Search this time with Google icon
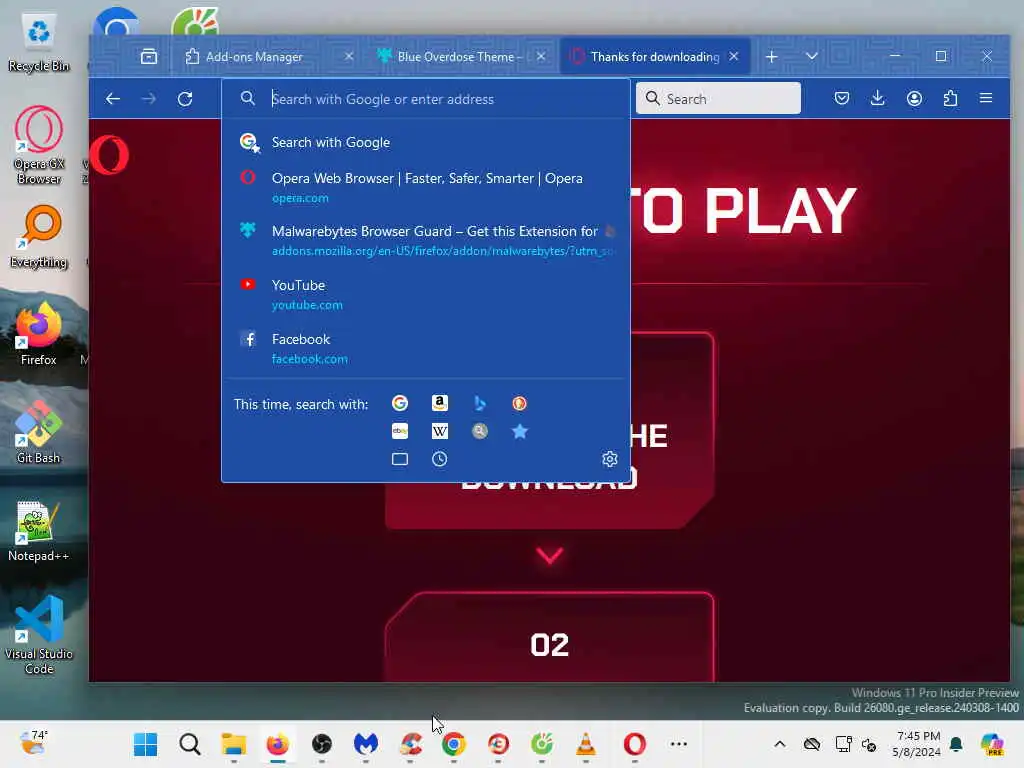Viewport: 1024px width, 768px height. (400, 404)
